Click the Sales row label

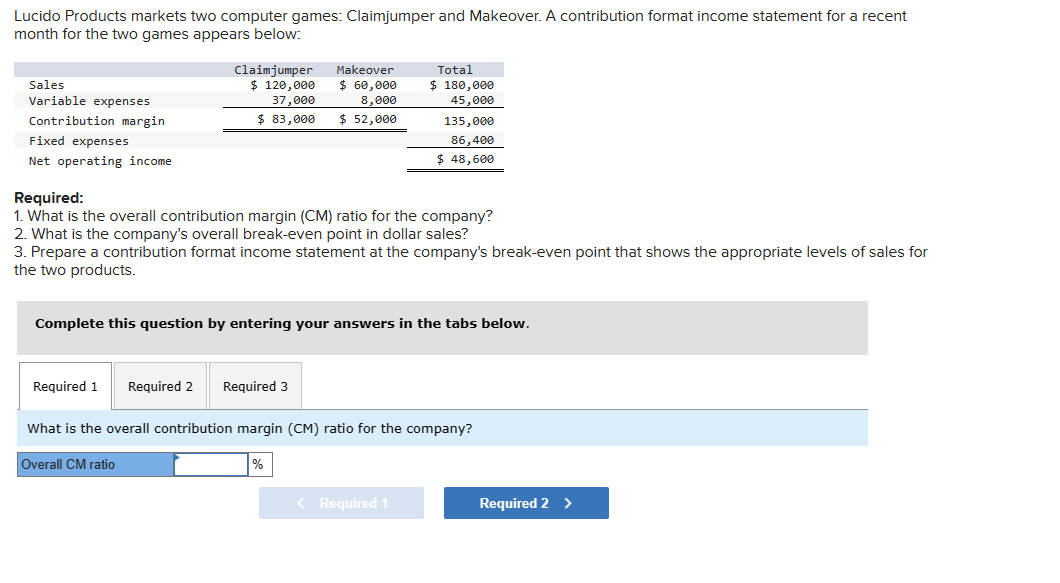[47, 85]
